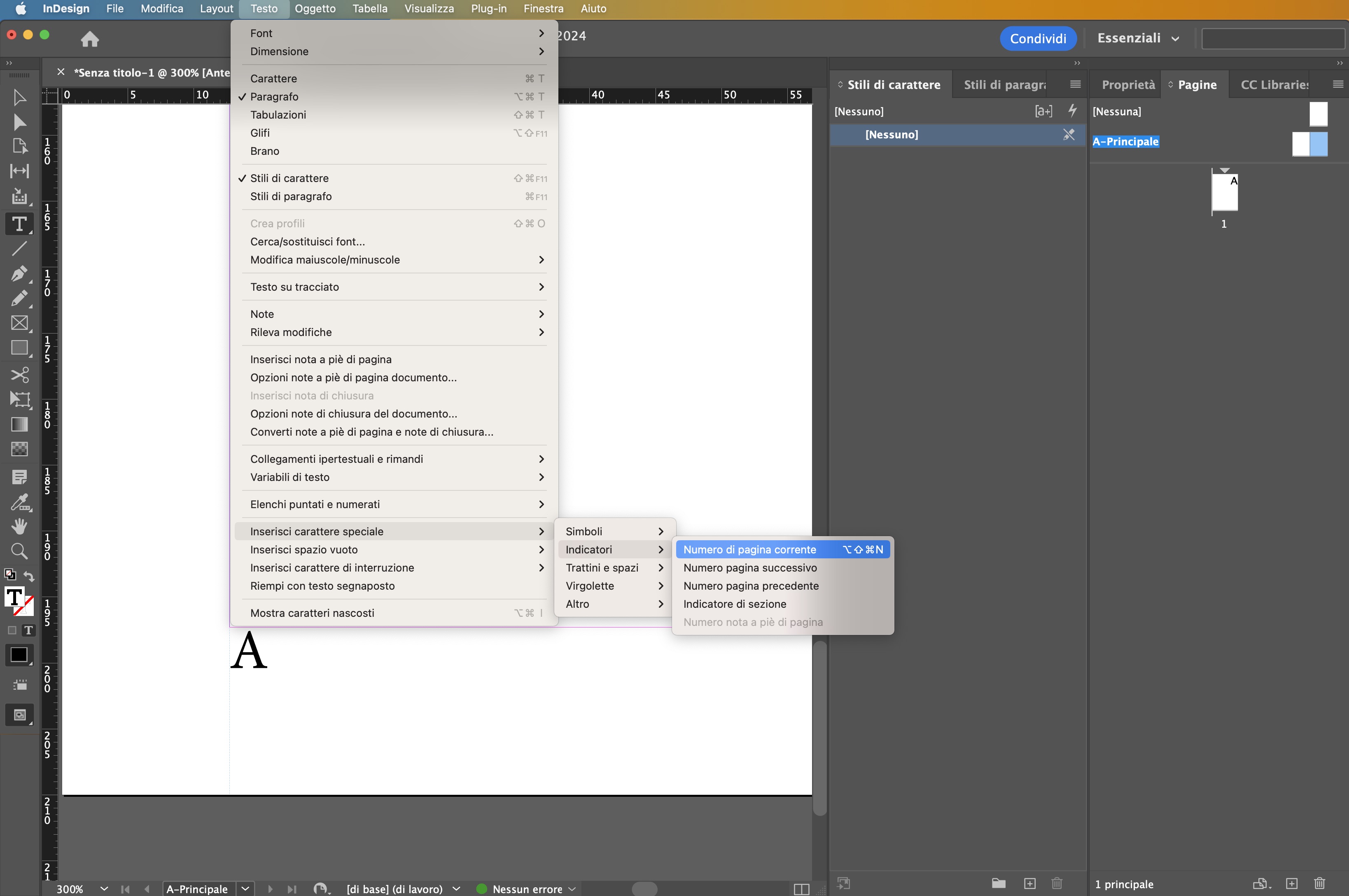Toggle Stili di carattere panel item
The height and width of the screenshot is (896, 1349).
tap(394, 178)
